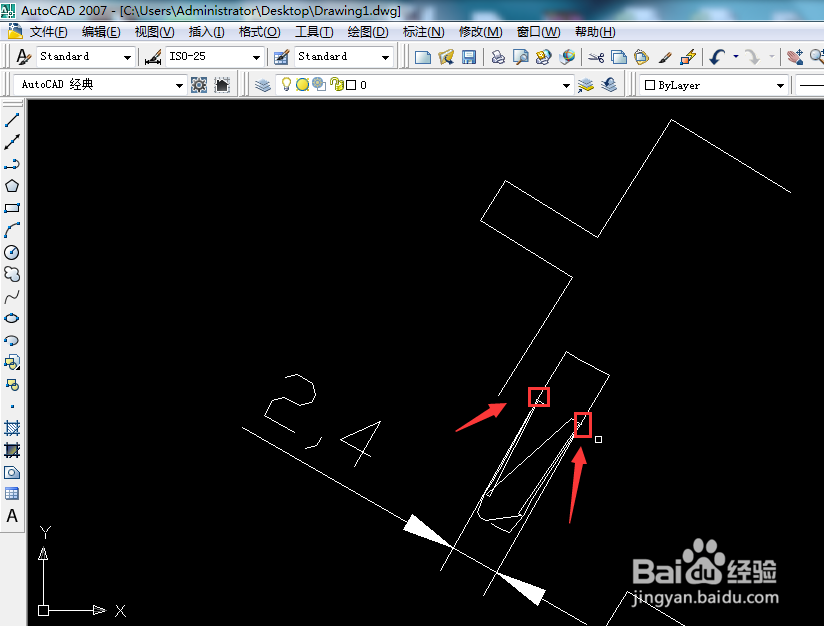This screenshot has width=824, height=626.
Task: Select the Region tool
Action: click(12, 473)
